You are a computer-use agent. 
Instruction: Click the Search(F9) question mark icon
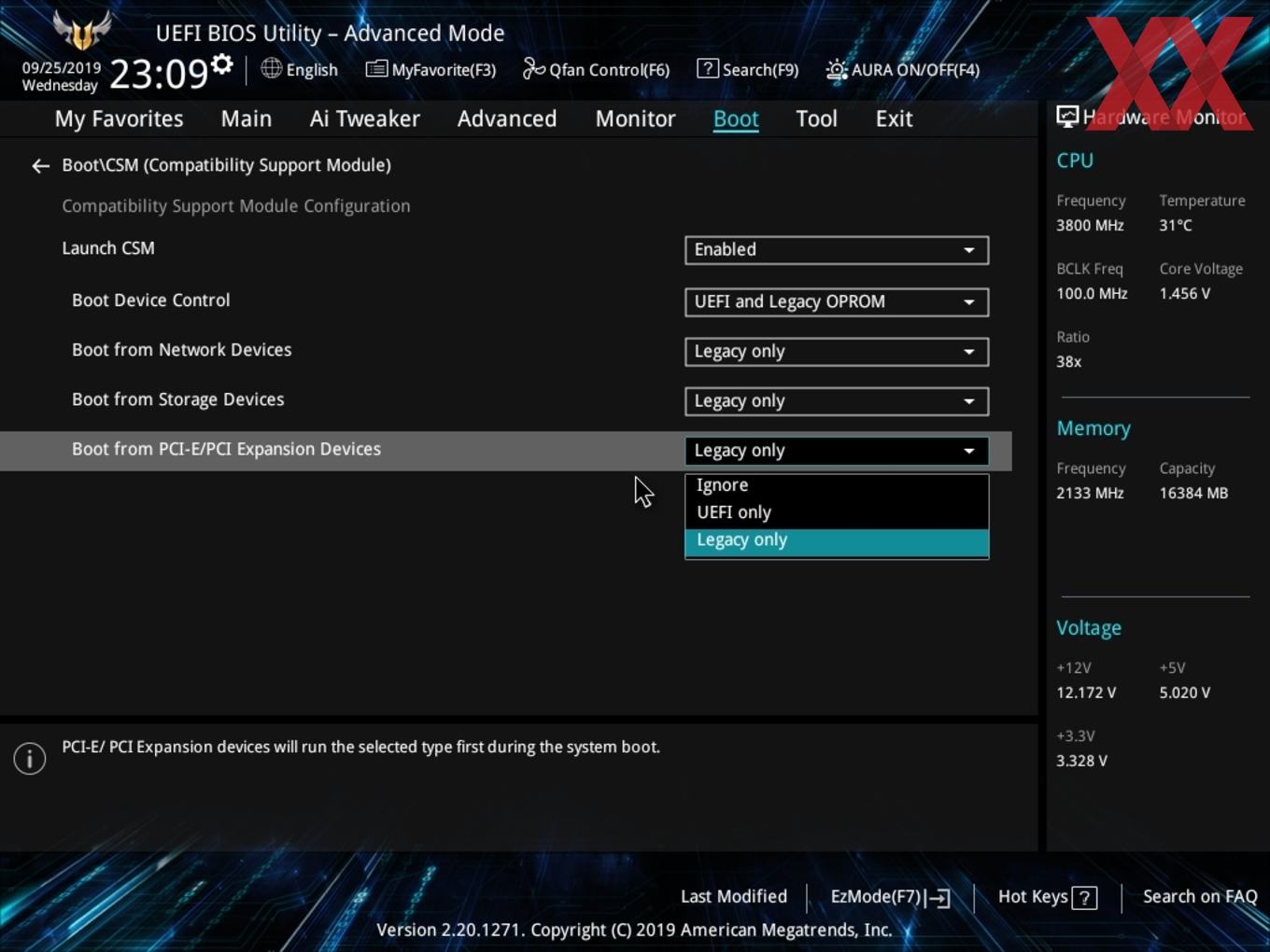point(708,68)
